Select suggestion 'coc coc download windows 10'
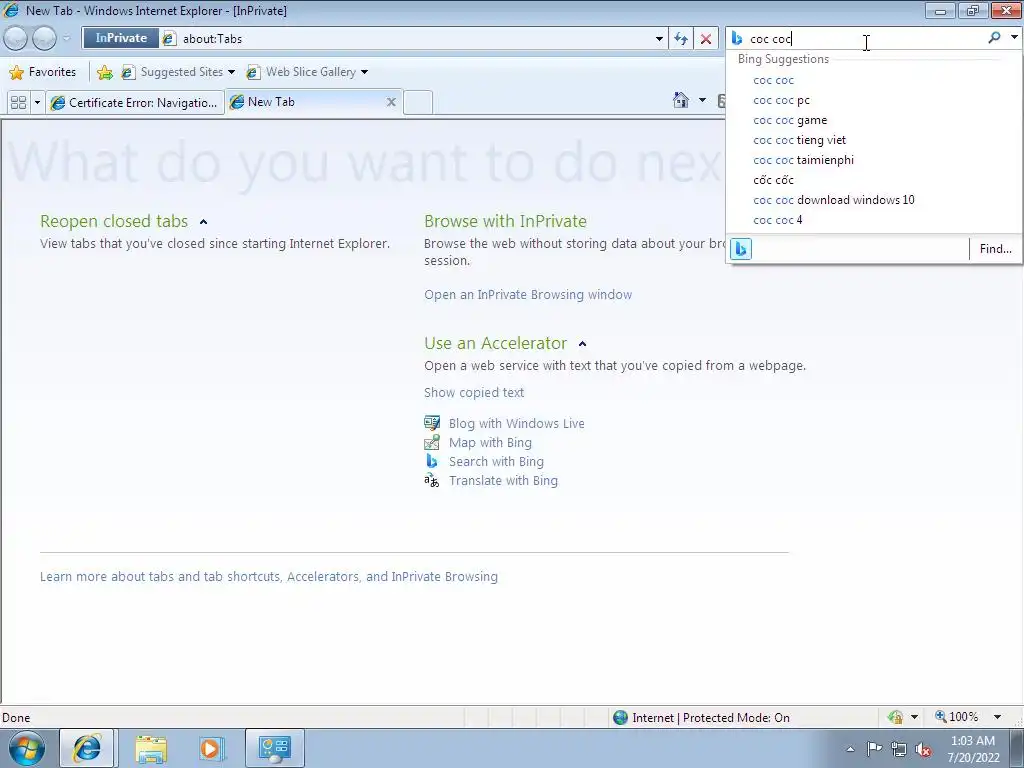Screen dimensions: 1024x768 (x=874, y=200)
